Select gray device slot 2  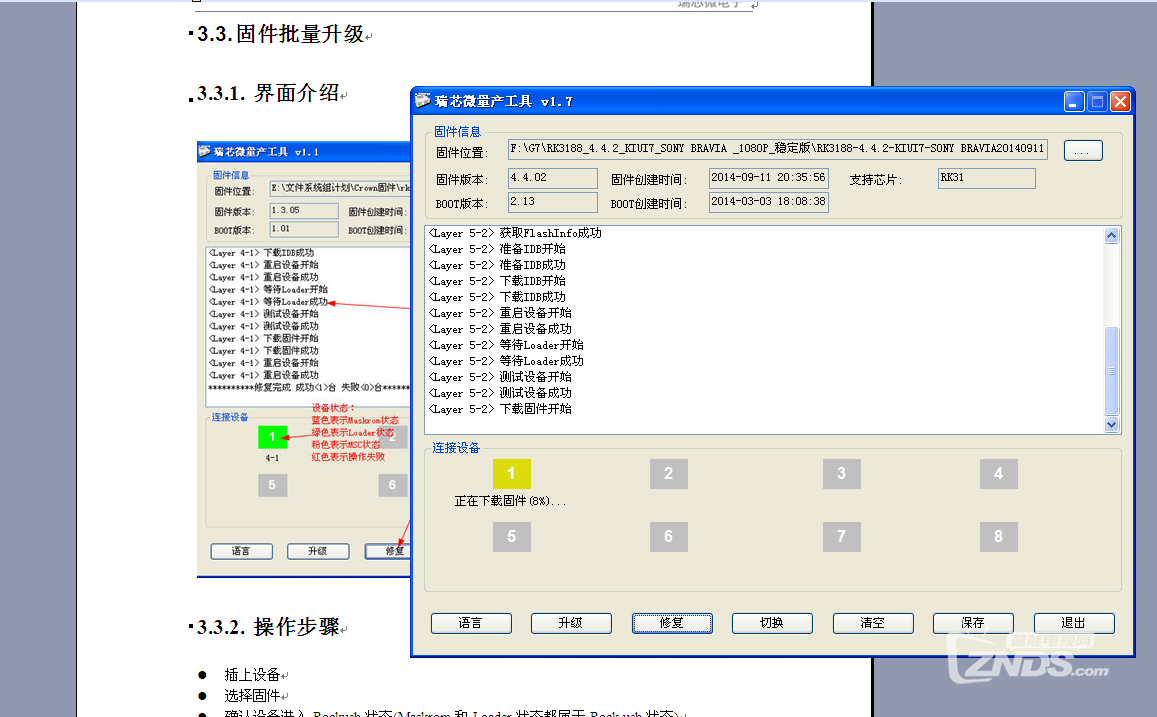click(668, 474)
